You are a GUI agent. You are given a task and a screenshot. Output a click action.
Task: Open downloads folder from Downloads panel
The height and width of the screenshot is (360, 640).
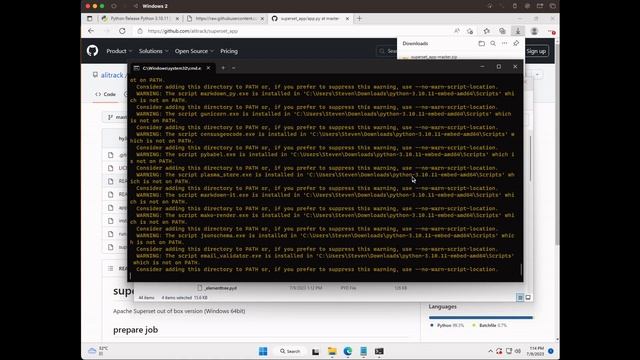(482, 43)
